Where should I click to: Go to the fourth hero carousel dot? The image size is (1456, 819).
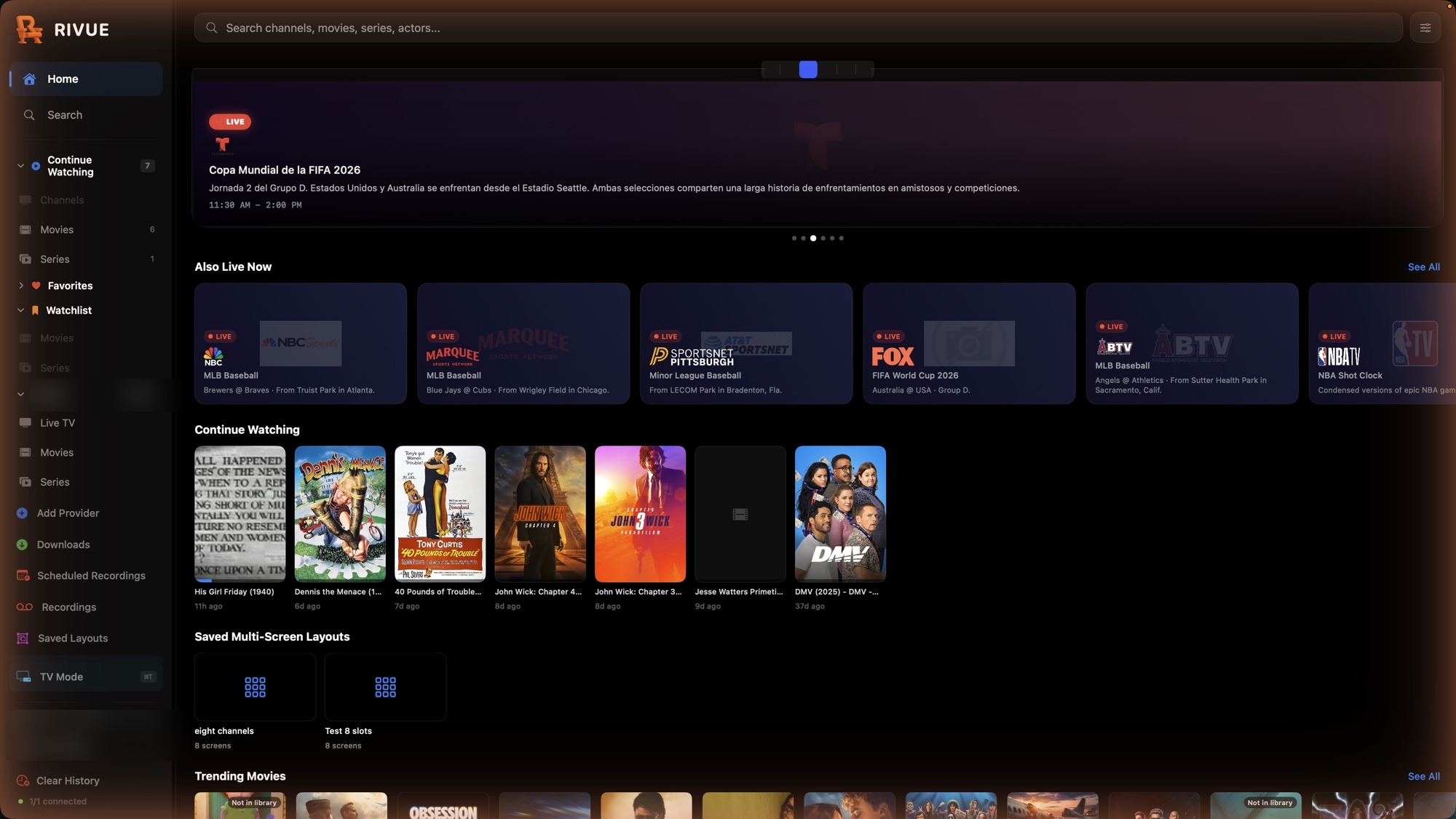coord(823,238)
